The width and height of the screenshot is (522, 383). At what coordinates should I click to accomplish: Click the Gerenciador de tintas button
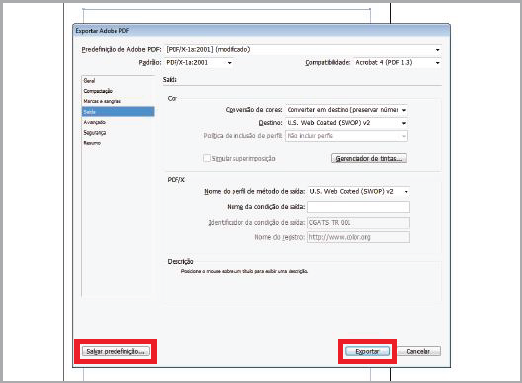pos(369,158)
